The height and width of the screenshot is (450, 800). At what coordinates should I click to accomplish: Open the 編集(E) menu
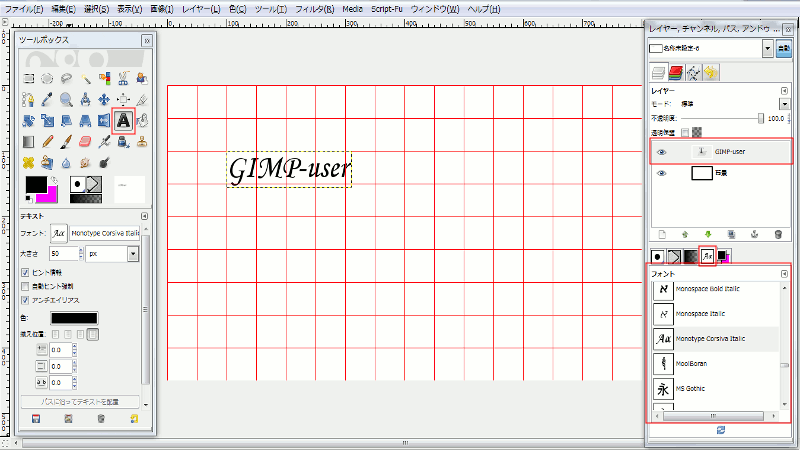(63, 9)
